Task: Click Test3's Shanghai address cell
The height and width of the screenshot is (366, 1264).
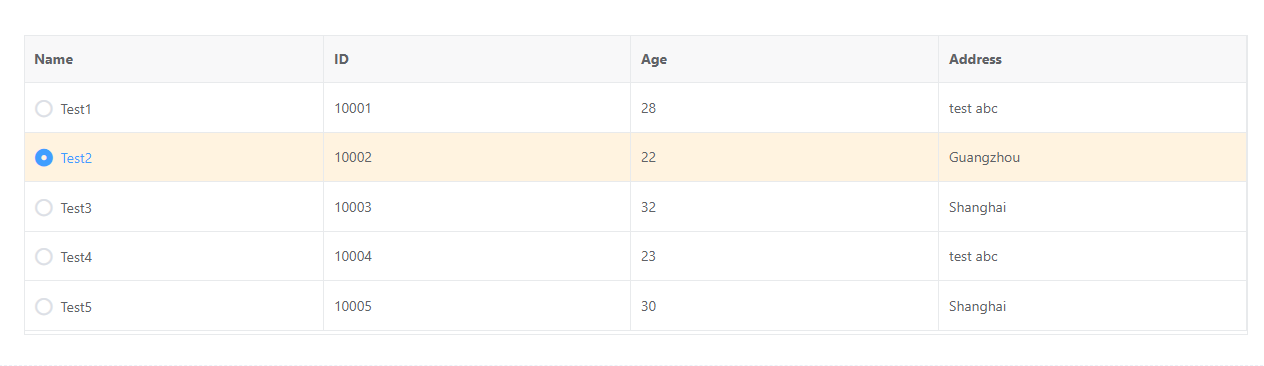Action: pos(1093,207)
